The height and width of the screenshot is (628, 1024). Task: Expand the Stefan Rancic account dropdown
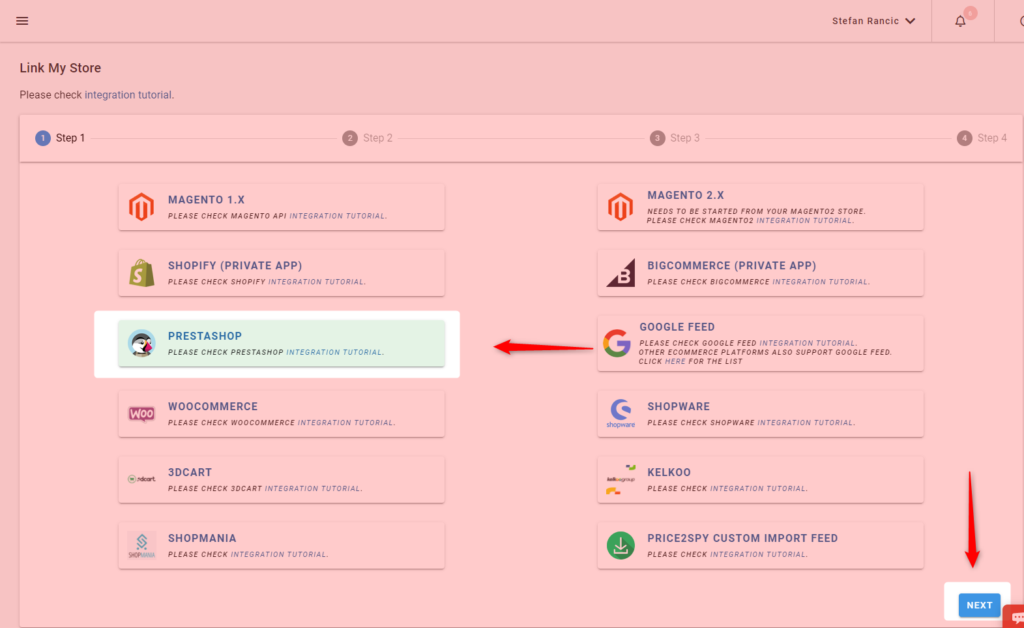[873, 21]
